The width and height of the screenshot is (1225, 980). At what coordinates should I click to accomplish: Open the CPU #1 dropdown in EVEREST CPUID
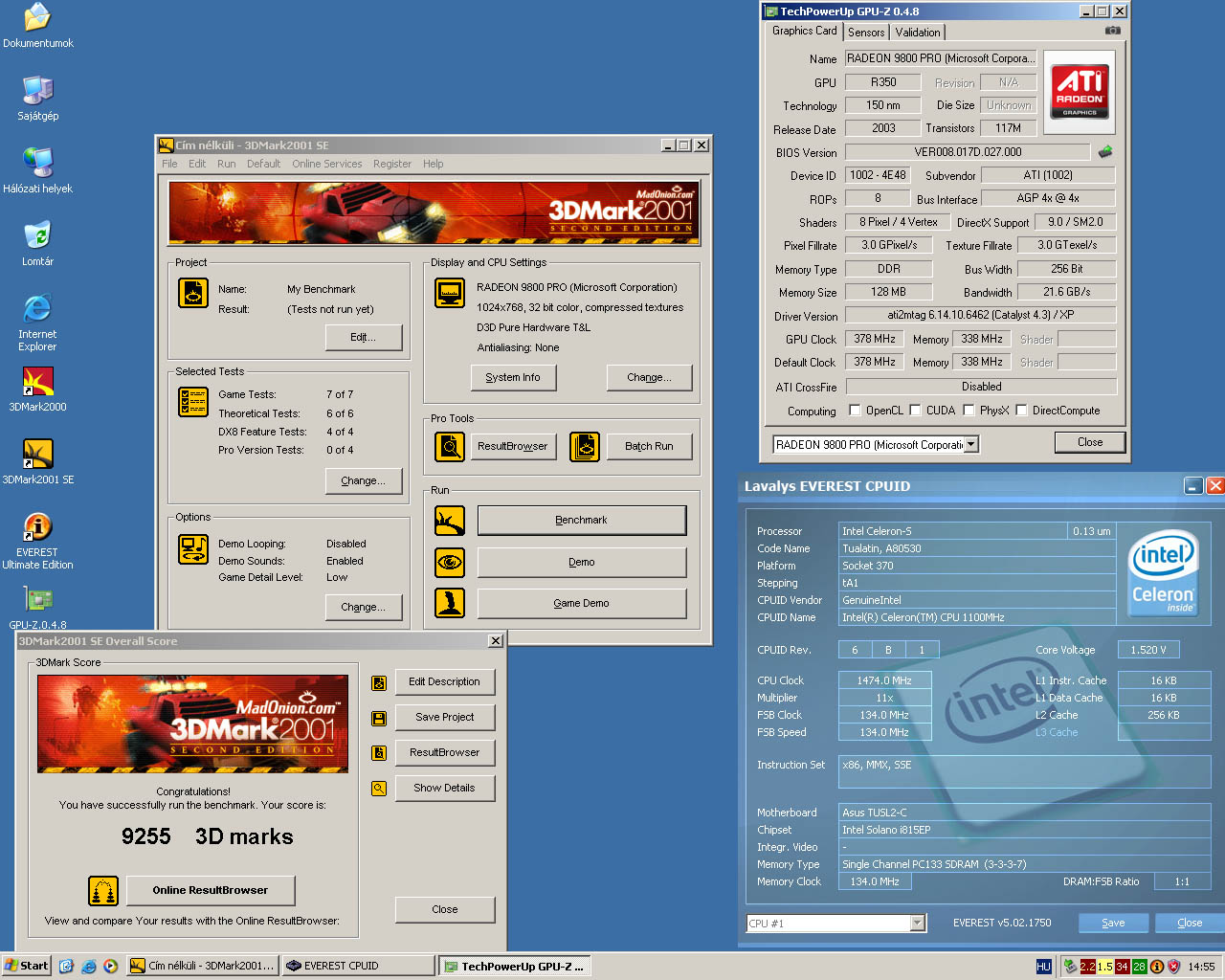coord(918,924)
